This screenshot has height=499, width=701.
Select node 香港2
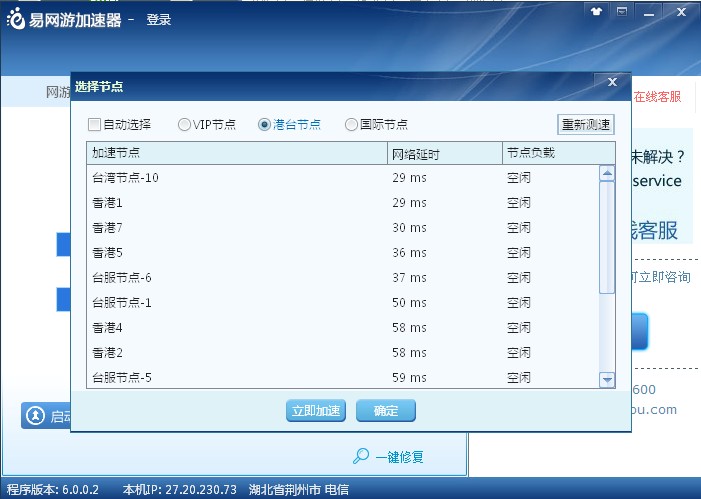(x=342, y=353)
